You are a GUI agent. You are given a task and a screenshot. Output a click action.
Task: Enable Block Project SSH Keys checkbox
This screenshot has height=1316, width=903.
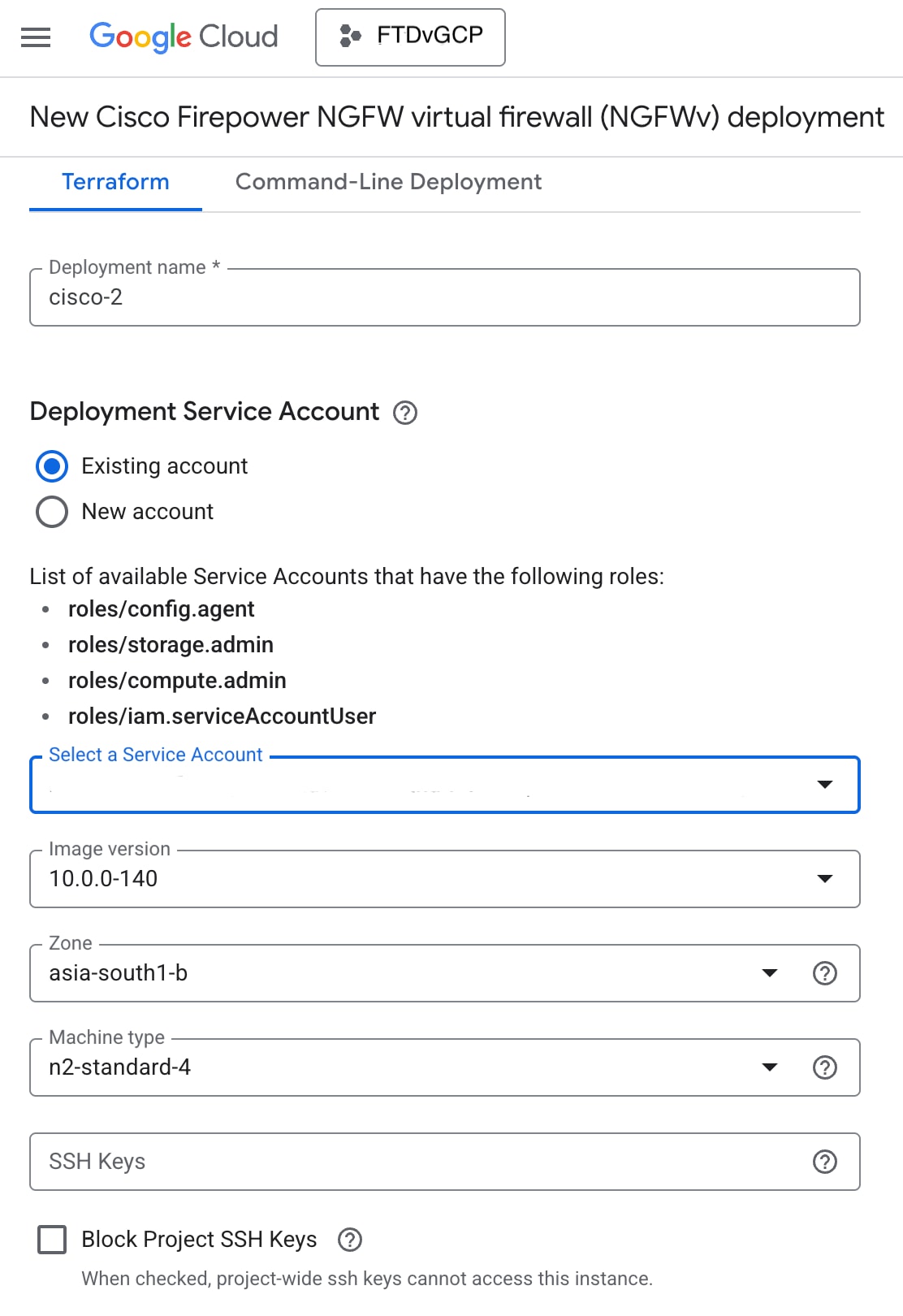click(x=53, y=1240)
